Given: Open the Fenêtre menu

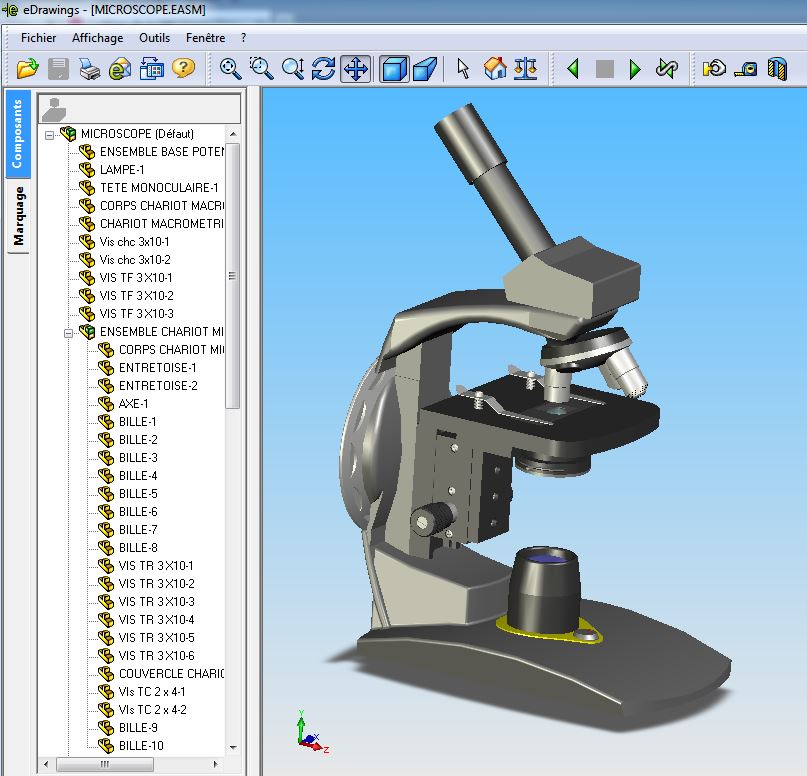Looking at the screenshot, I should point(205,38).
